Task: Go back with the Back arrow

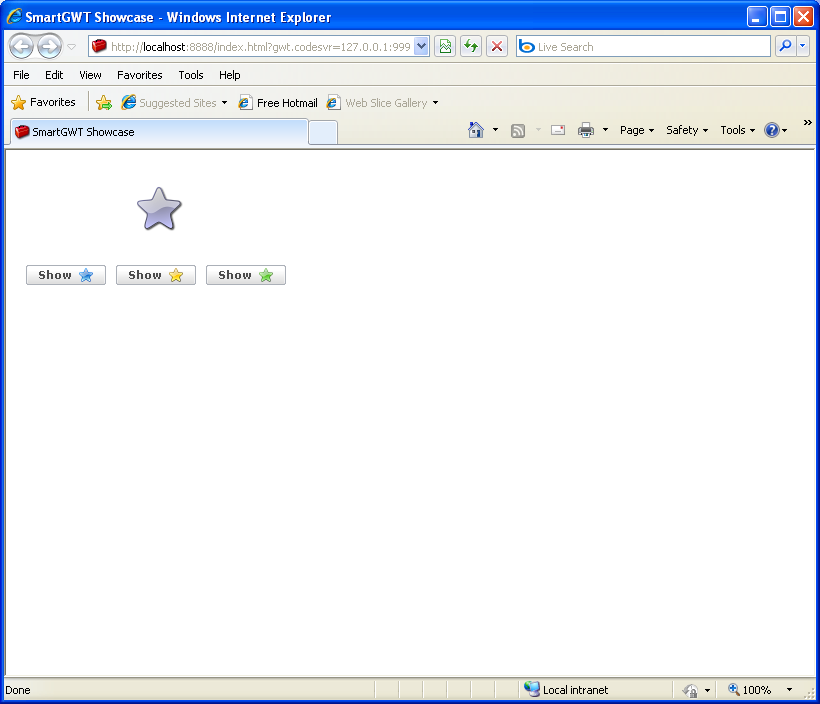Action: [x=22, y=47]
